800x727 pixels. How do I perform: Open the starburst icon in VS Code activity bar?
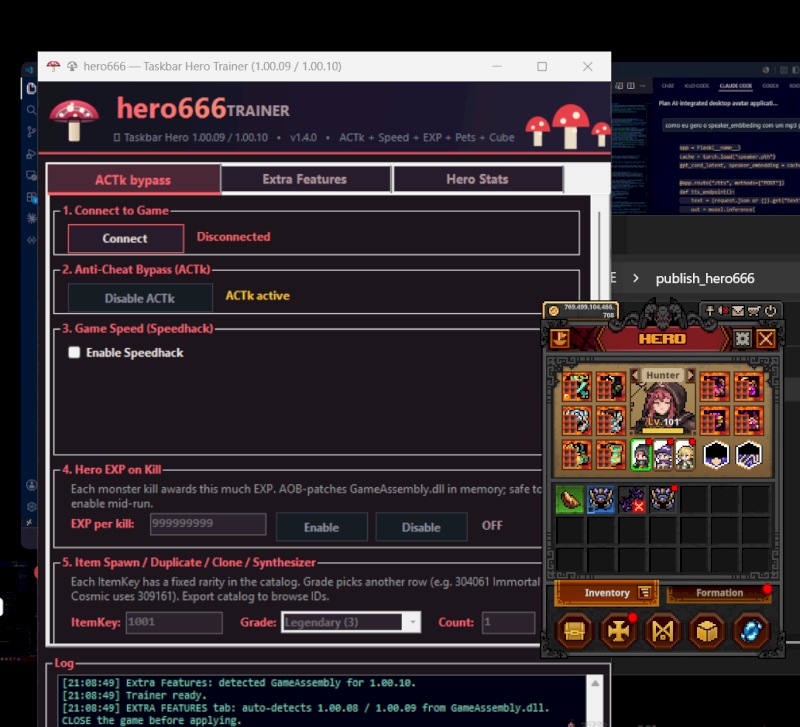[x=31, y=218]
